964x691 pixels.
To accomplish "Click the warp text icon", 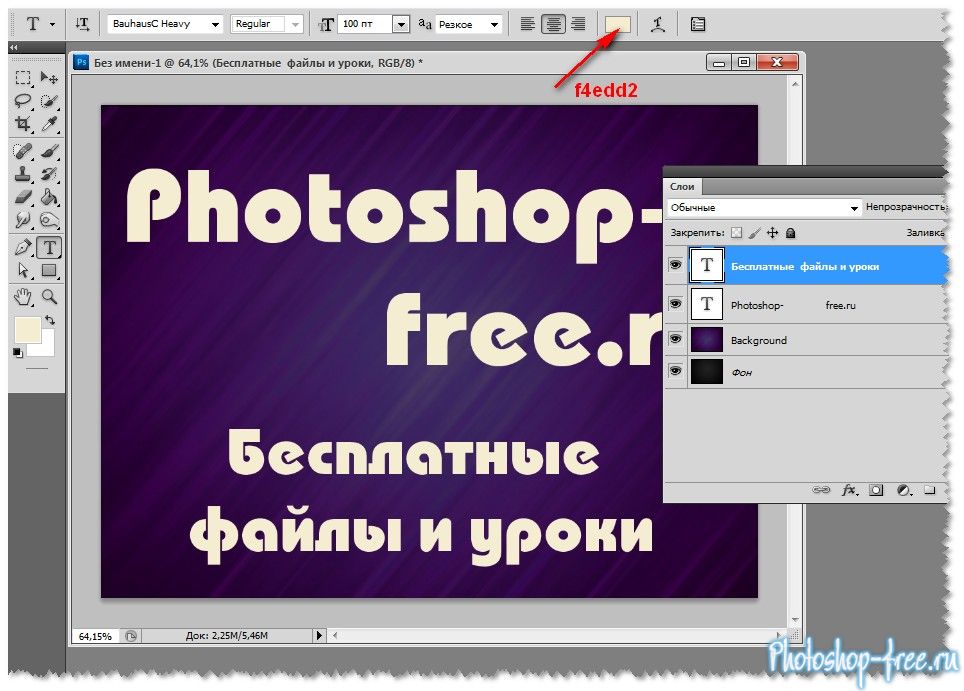I will click(657, 24).
